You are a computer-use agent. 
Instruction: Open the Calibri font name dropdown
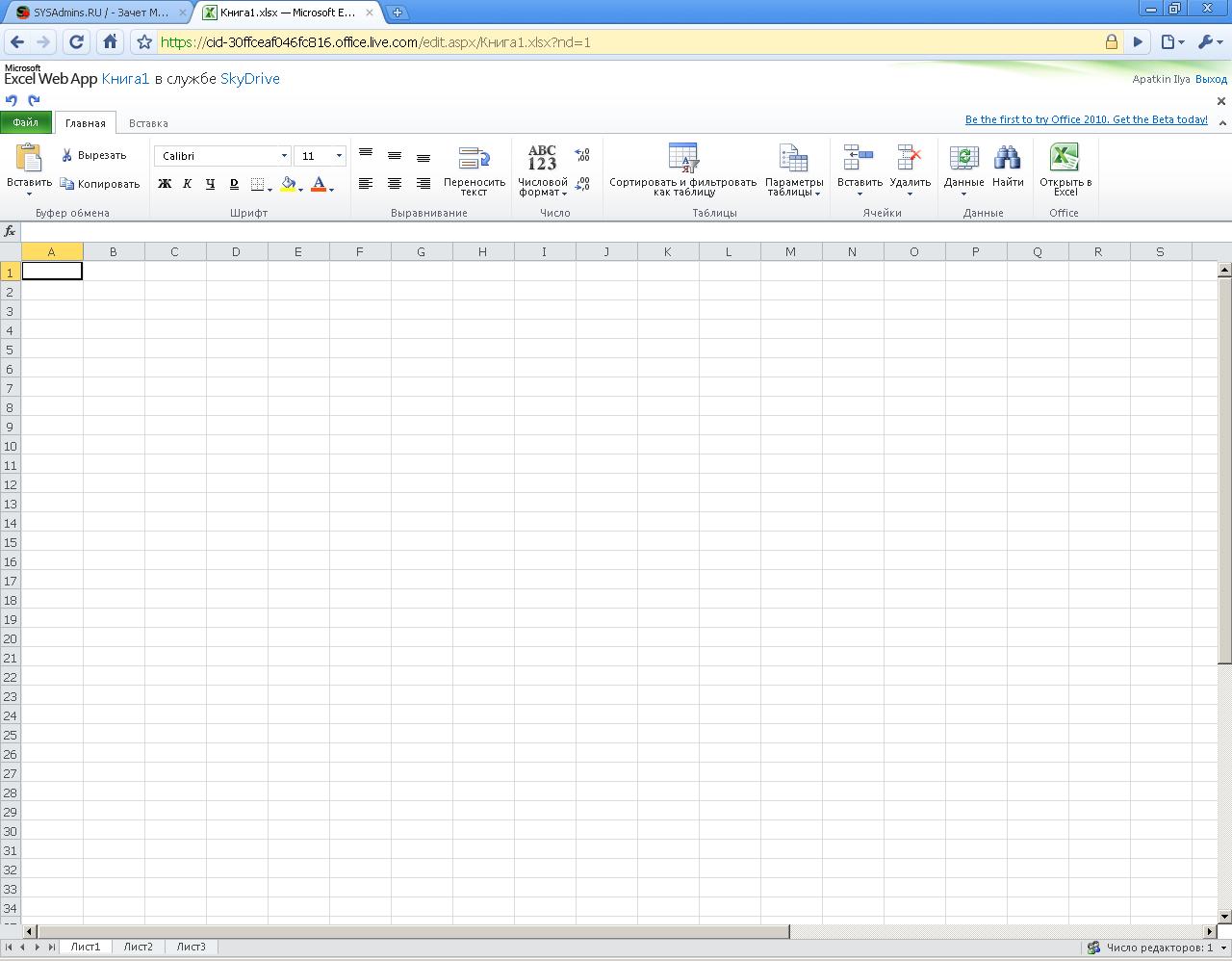tap(284, 156)
